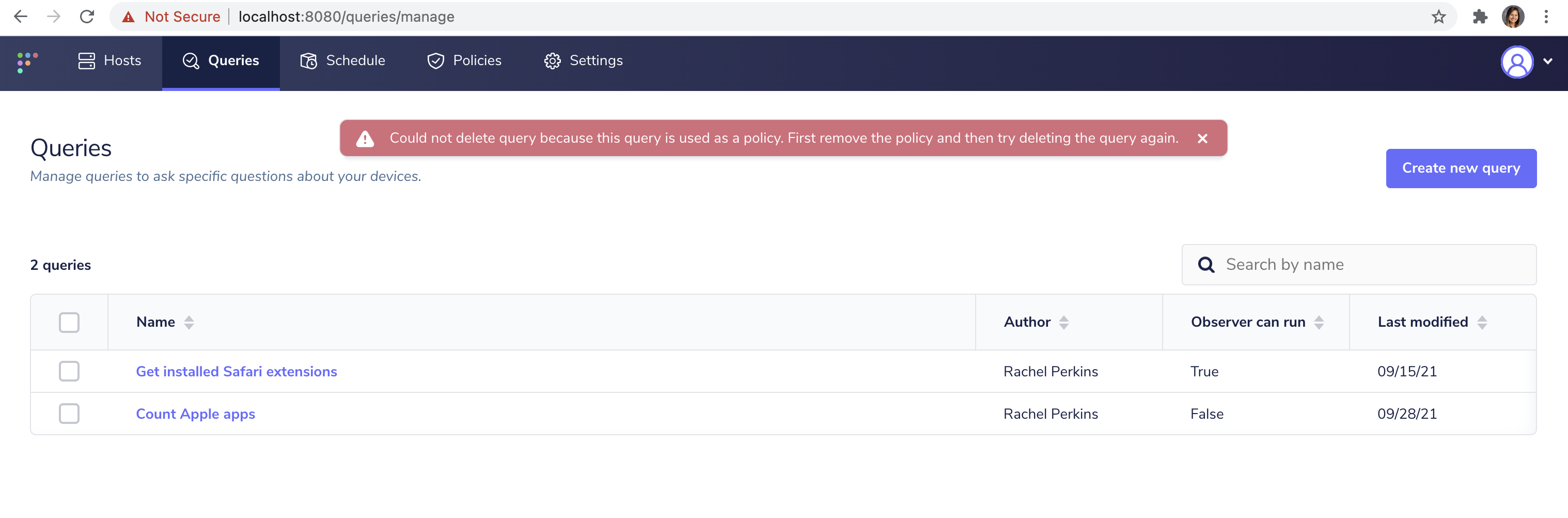
Task: Open Settings in the navigation bar
Action: pyautogui.click(x=583, y=61)
